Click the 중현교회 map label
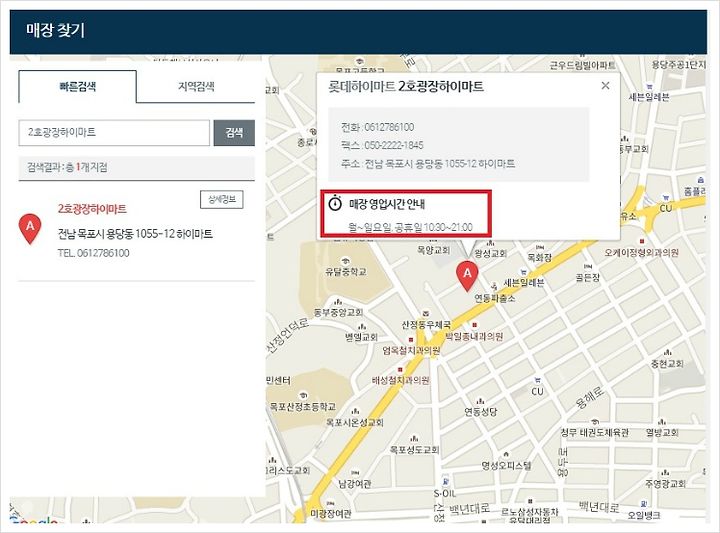Viewport: 720px width, 533px height. pos(667,364)
